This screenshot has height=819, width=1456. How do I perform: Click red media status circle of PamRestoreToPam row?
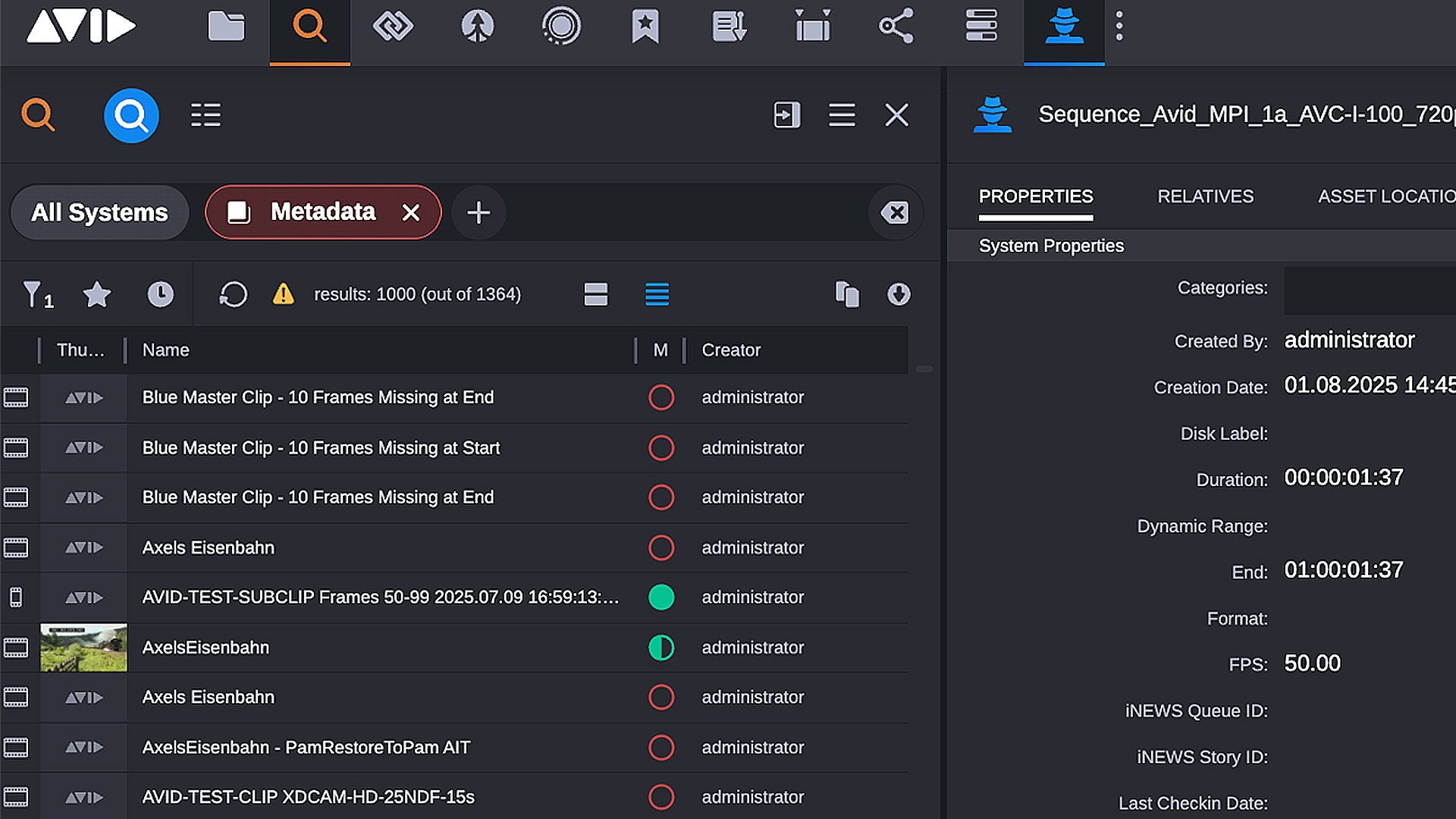pyautogui.click(x=661, y=748)
